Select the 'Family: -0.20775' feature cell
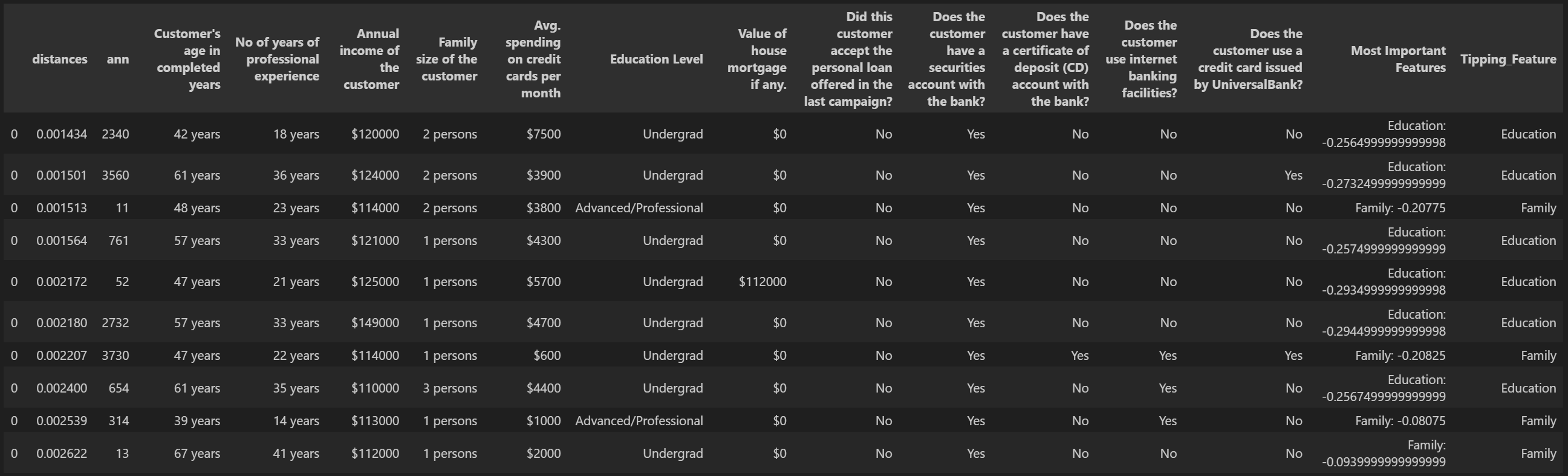The image size is (1568, 476). [1400, 208]
